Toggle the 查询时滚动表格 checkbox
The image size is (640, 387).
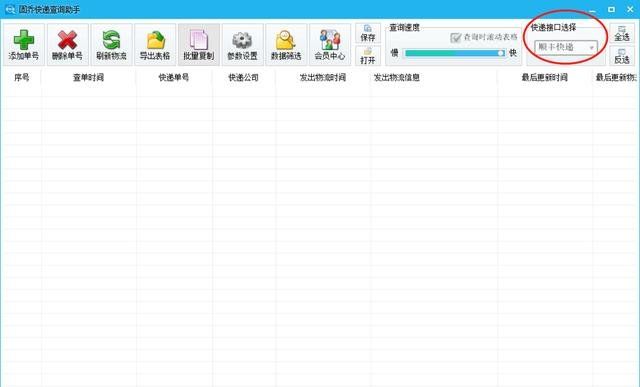456,38
